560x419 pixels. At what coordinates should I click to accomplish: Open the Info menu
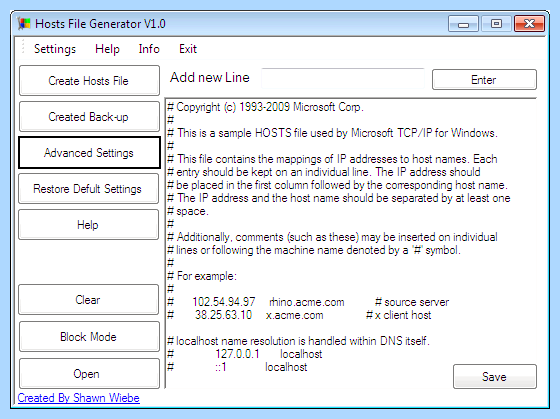coord(149,49)
